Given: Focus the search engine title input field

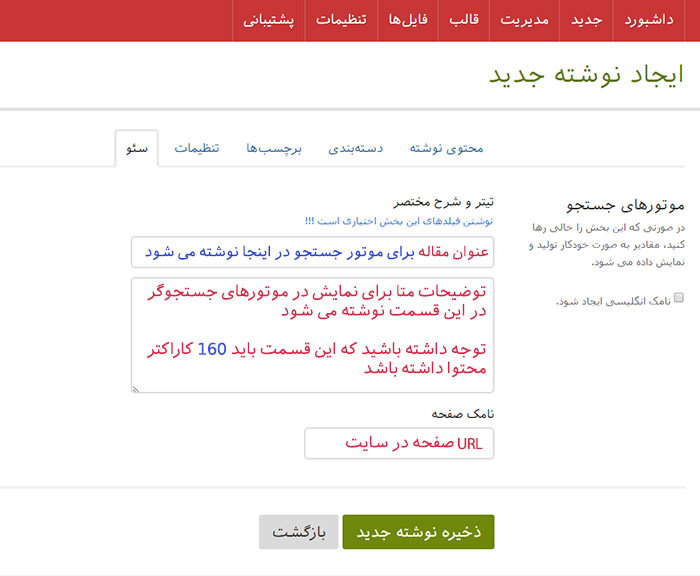Looking at the screenshot, I should tap(312, 252).
